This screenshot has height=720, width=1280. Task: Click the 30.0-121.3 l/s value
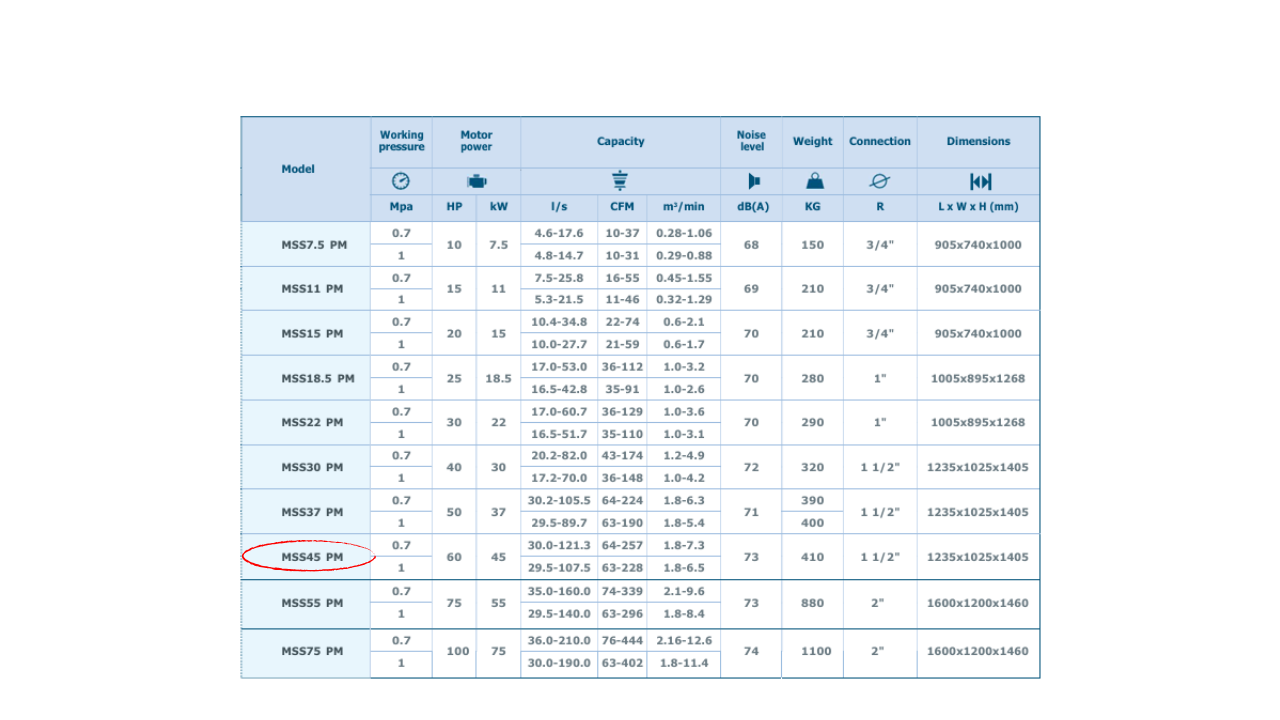point(560,545)
